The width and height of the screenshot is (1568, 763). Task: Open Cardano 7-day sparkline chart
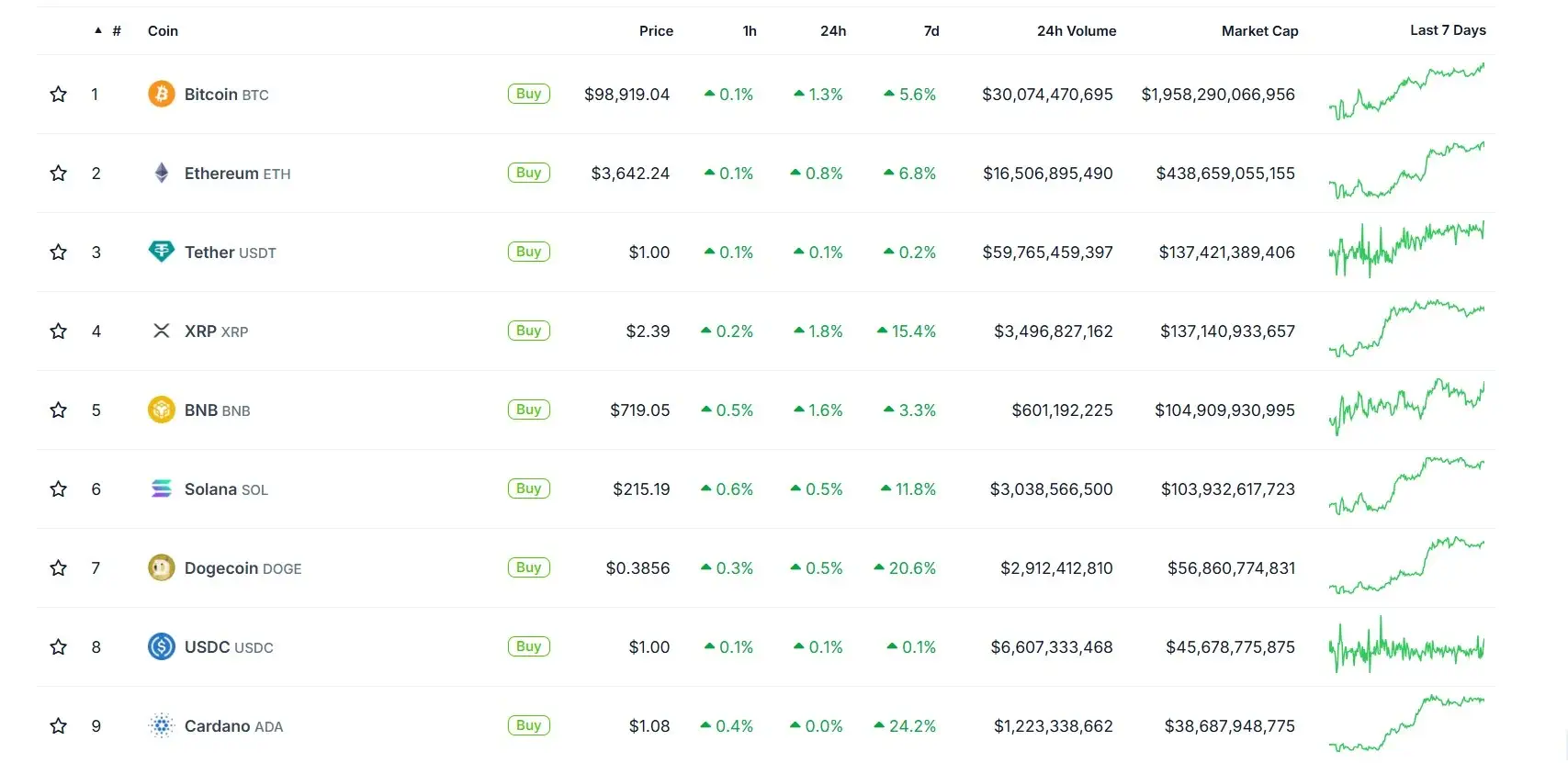pos(1406,724)
